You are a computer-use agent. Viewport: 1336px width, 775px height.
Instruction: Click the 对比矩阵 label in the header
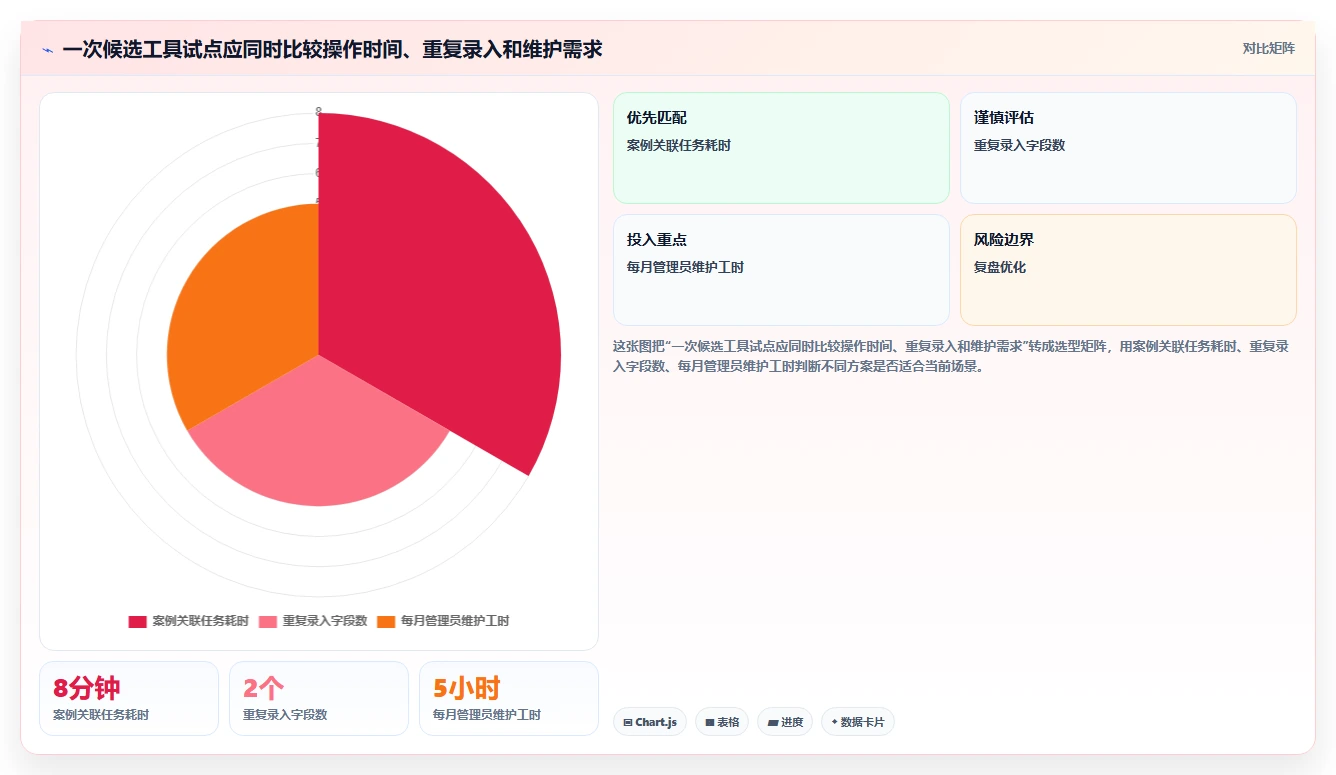1268,48
